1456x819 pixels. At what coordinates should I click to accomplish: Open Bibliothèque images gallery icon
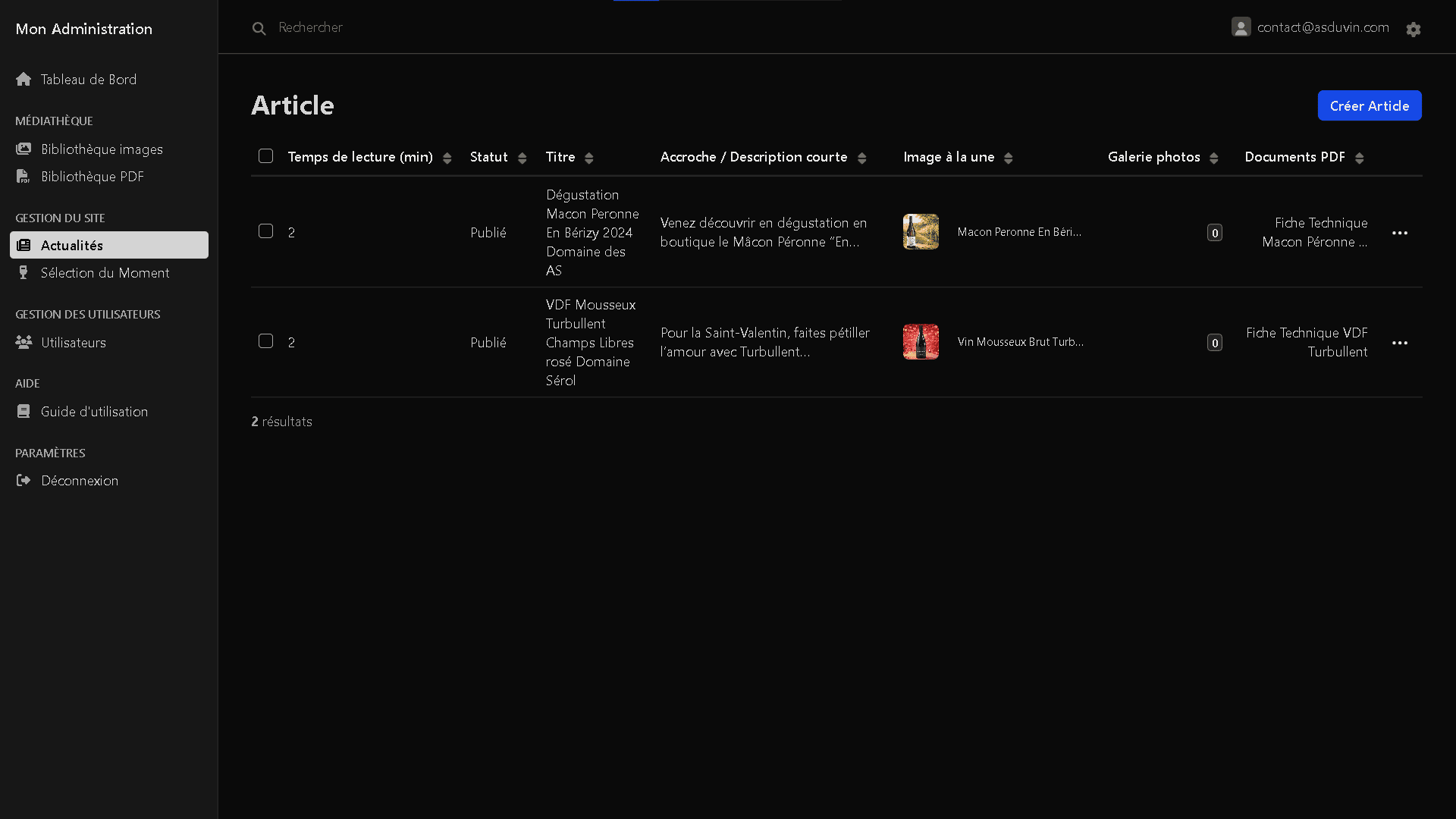click(x=24, y=149)
